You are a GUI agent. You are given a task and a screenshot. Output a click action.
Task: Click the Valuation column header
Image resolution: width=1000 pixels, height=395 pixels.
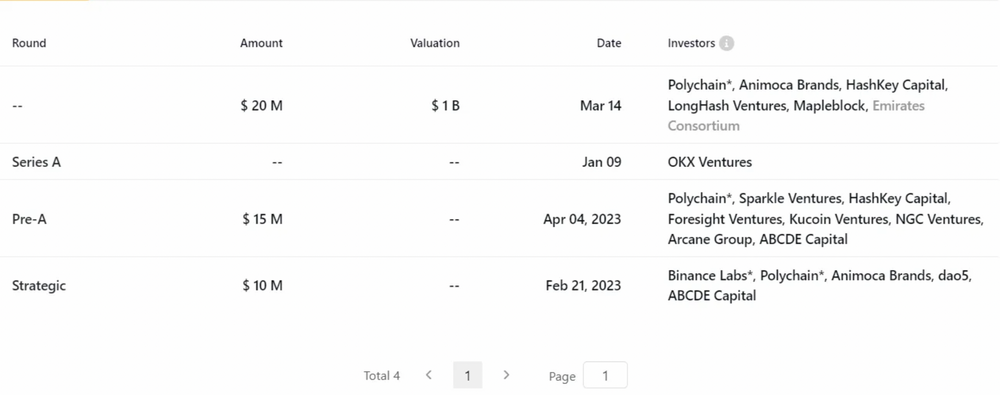[x=435, y=43]
